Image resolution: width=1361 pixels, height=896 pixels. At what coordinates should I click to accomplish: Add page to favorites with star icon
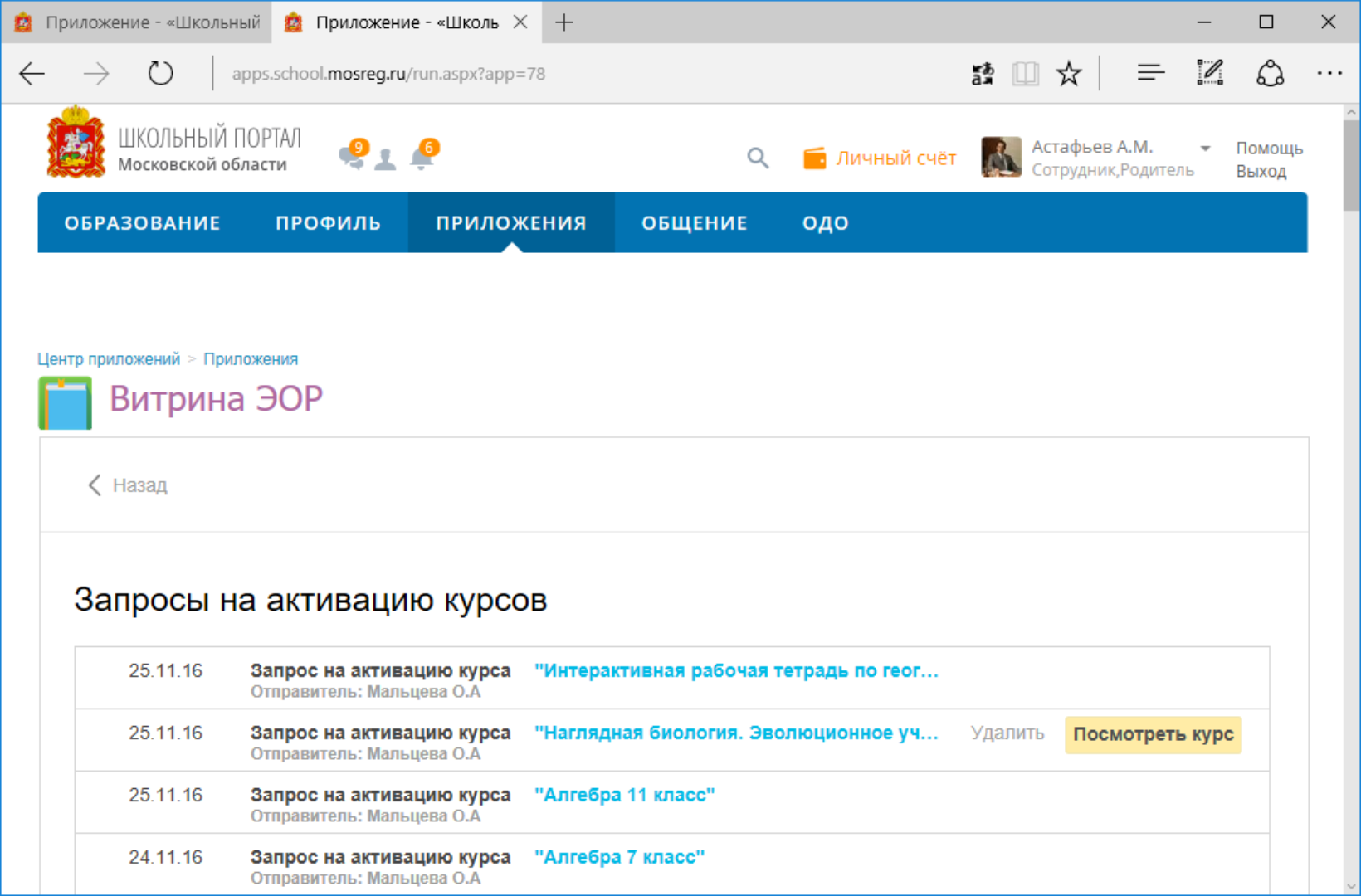tap(1069, 74)
